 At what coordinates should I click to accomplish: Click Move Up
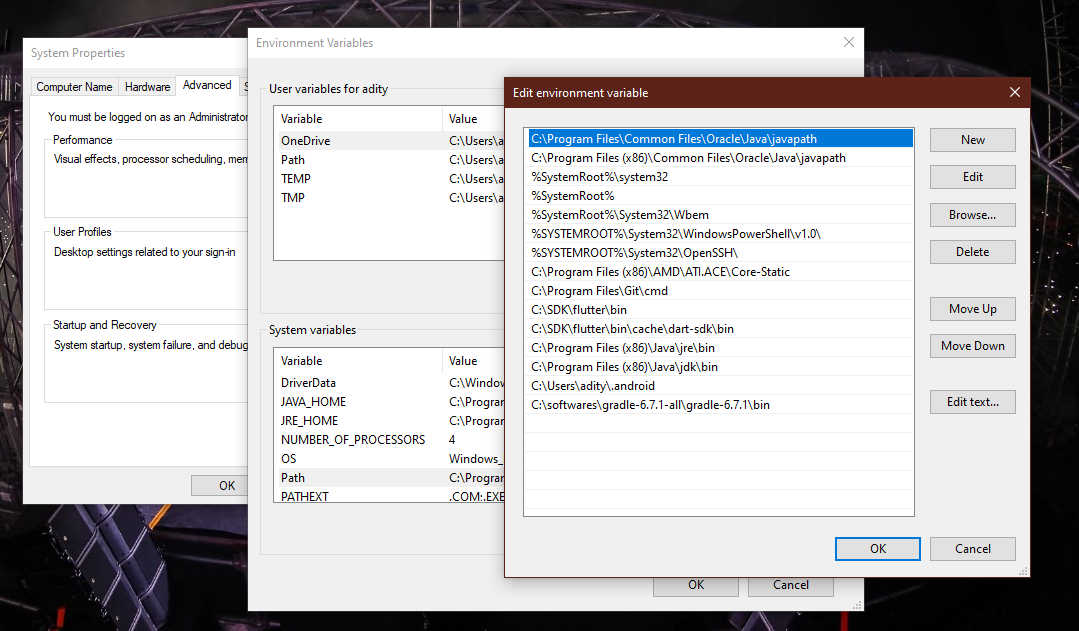point(971,308)
